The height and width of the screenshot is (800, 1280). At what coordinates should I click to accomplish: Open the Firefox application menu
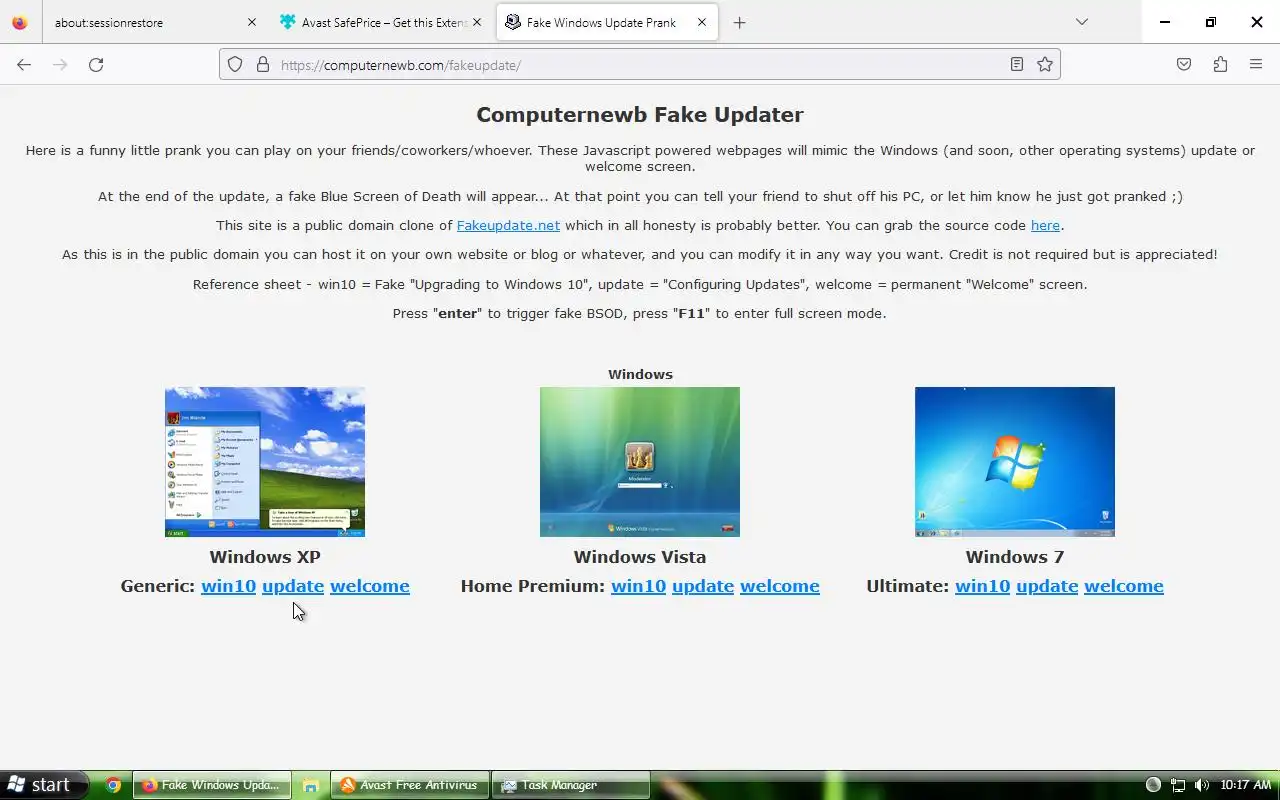pos(1256,65)
